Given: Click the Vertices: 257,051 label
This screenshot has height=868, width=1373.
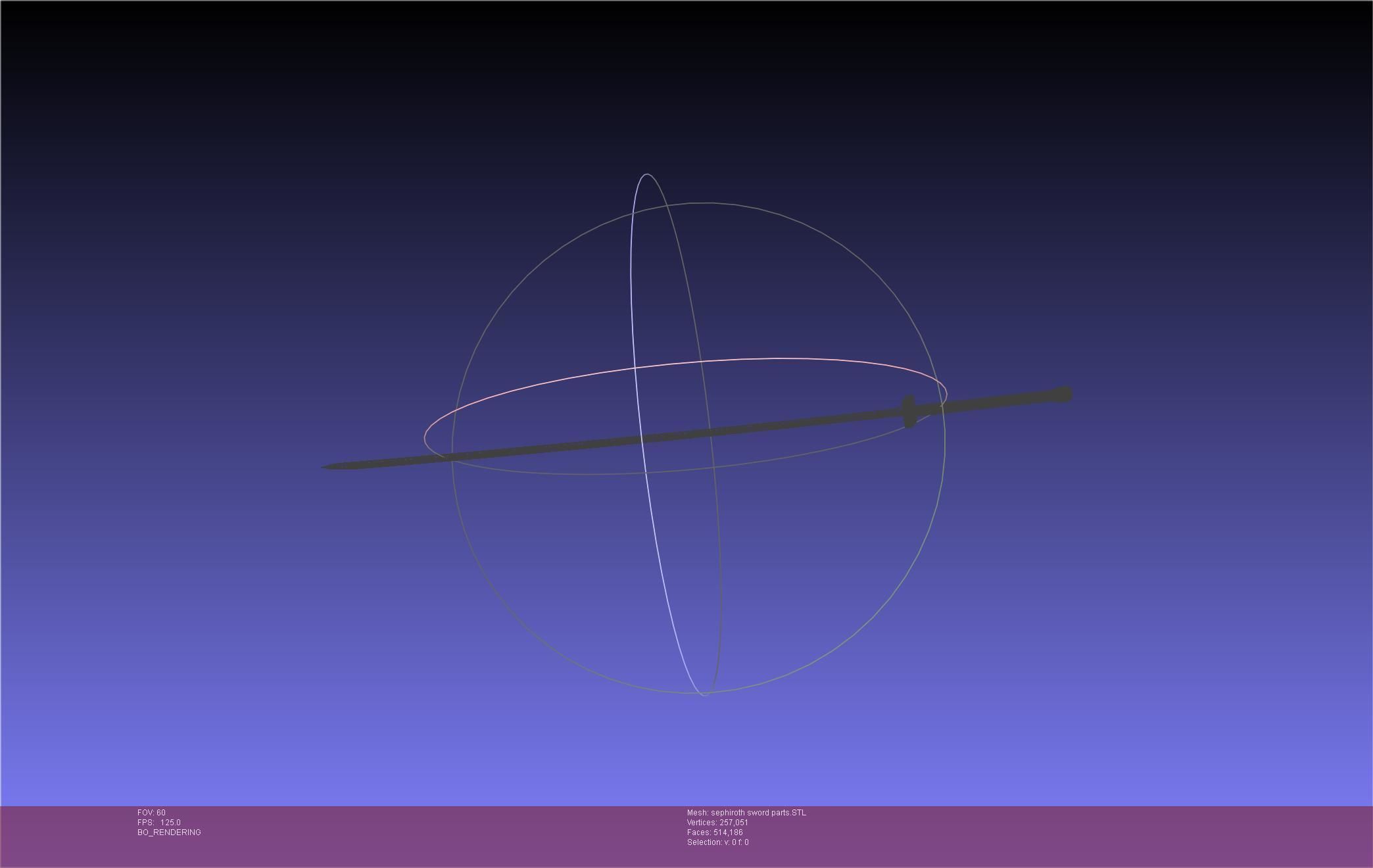Looking at the screenshot, I should pyautogui.click(x=717, y=823).
